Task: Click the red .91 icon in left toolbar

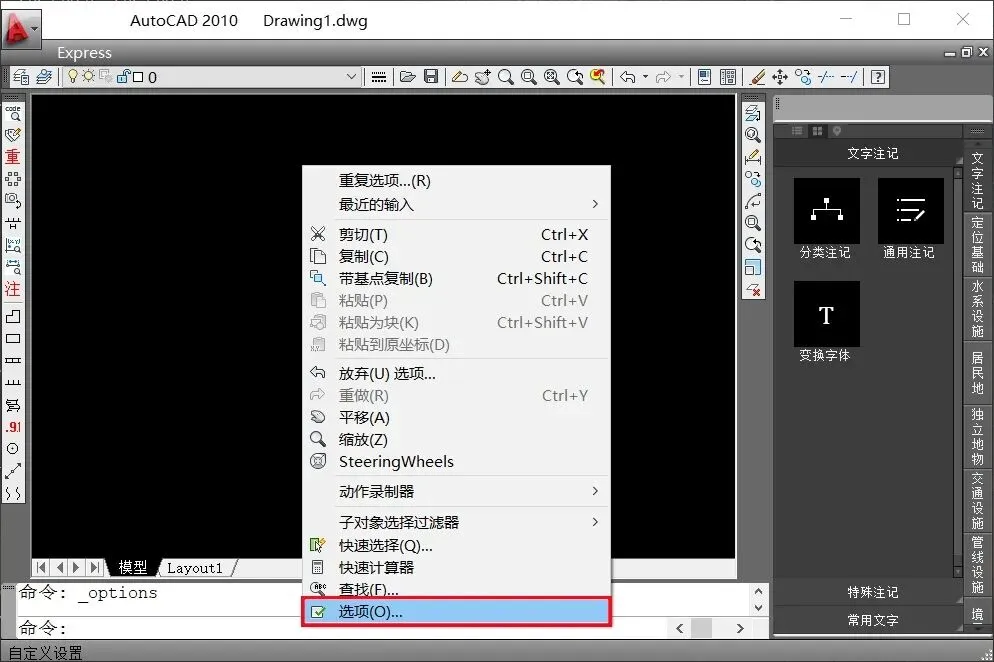Action: (13, 427)
